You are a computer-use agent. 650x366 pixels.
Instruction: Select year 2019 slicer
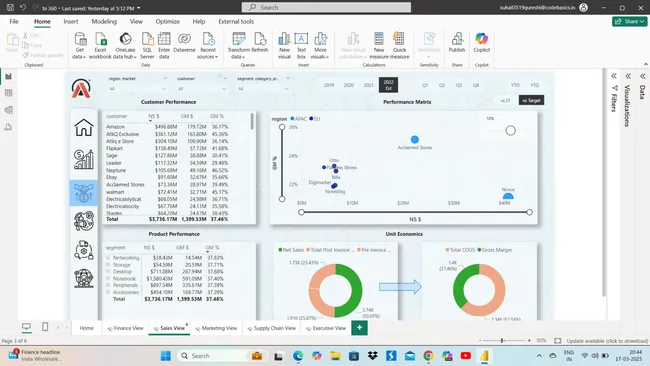point(329,85)
